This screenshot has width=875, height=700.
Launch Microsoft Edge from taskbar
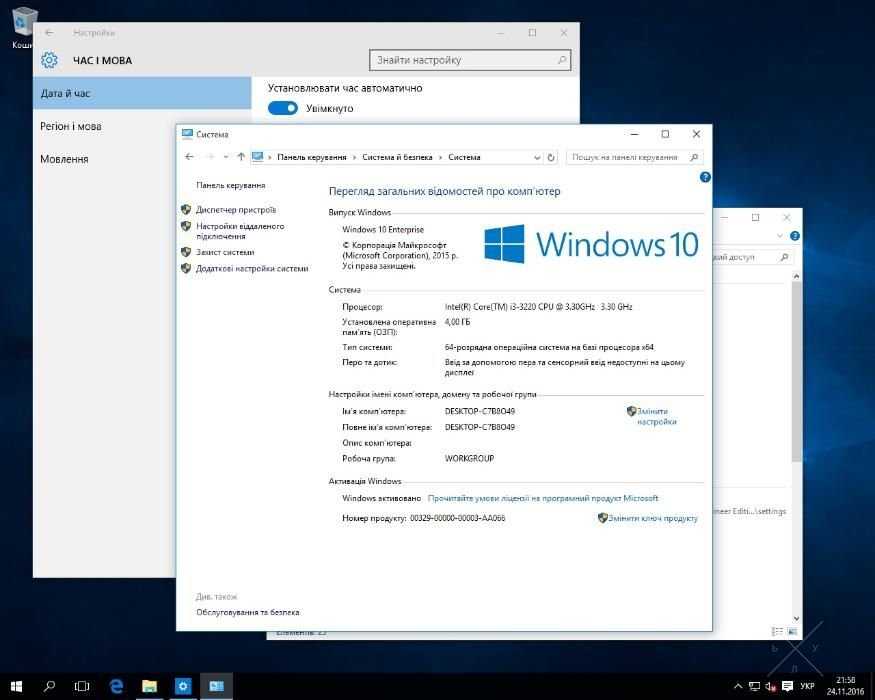tap(116, 686)
